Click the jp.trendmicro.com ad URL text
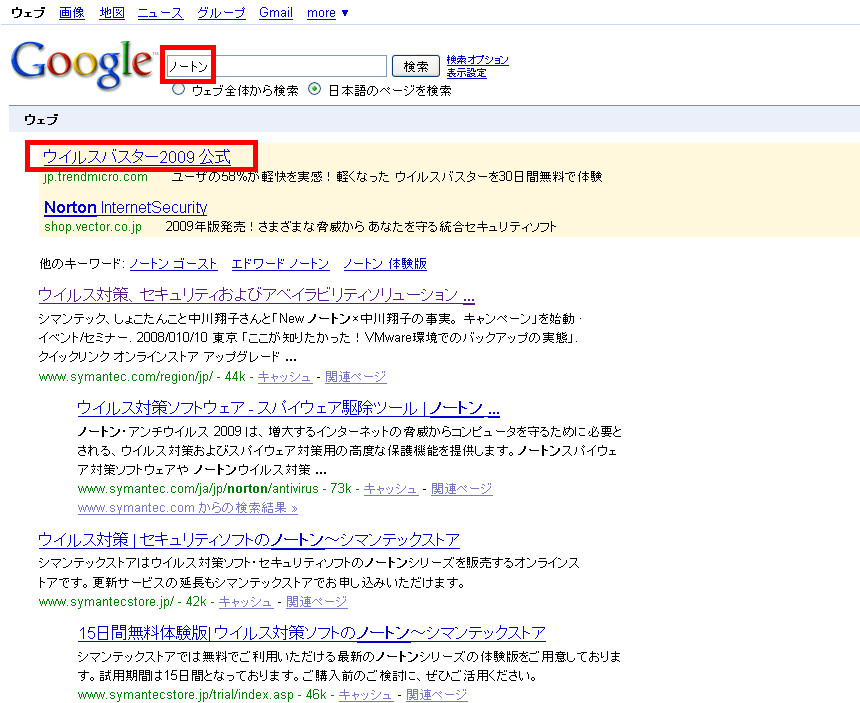860x703 pixels. click(x=95, y=177)
